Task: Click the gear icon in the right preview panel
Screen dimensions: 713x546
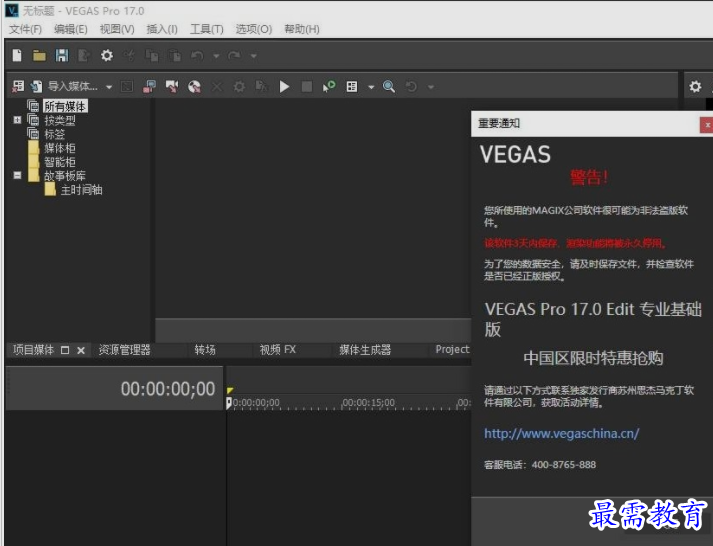Action: [x=695, y=86]
